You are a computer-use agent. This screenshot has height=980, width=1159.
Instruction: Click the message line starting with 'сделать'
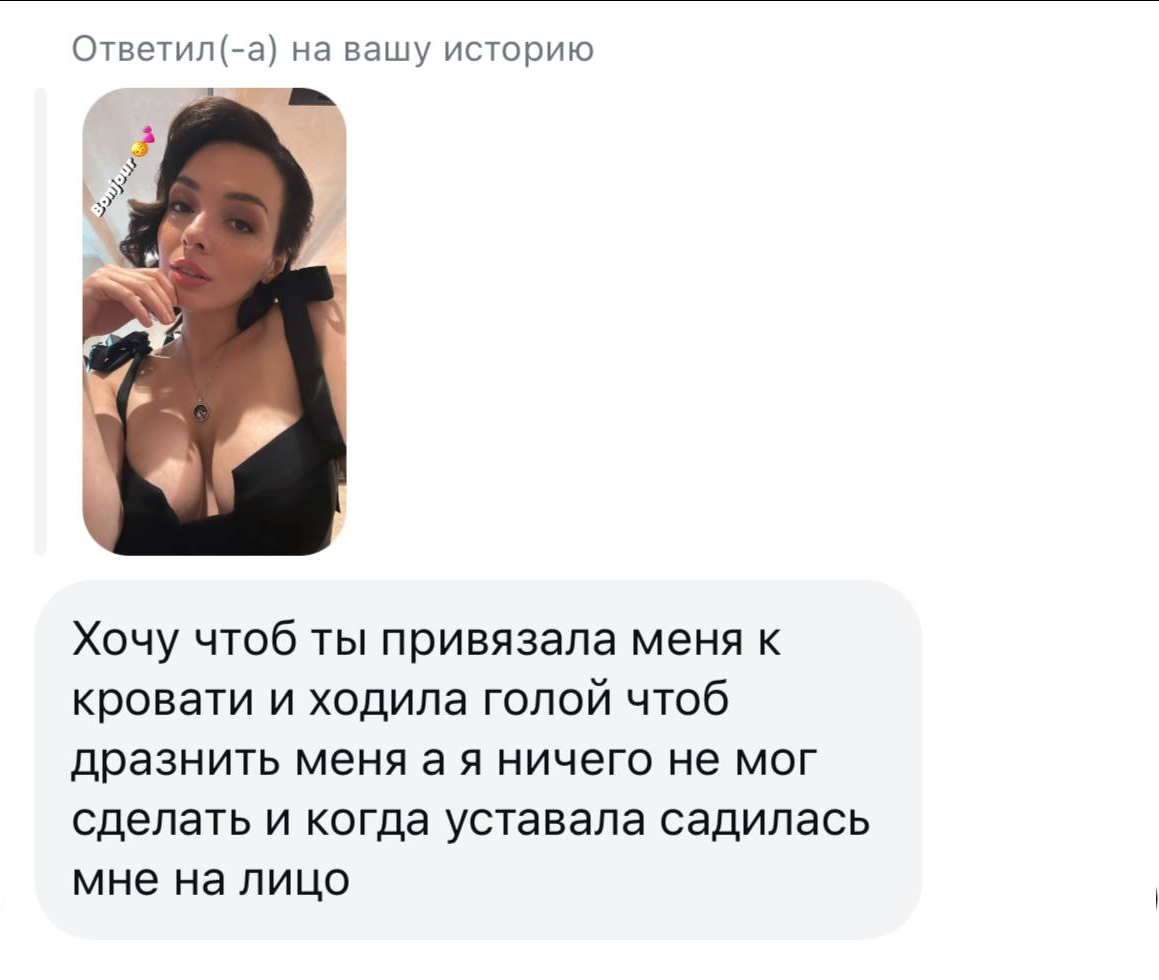471,820
